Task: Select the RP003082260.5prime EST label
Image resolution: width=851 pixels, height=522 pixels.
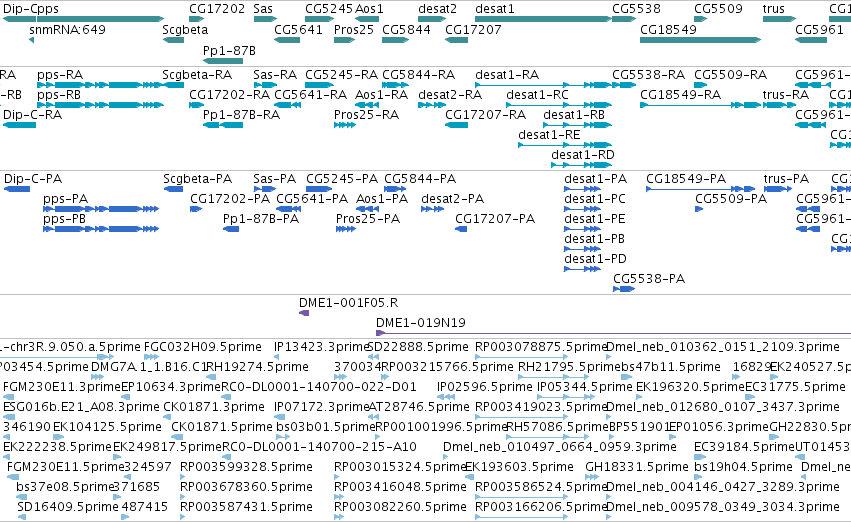Action: click(x=400, y=507)
